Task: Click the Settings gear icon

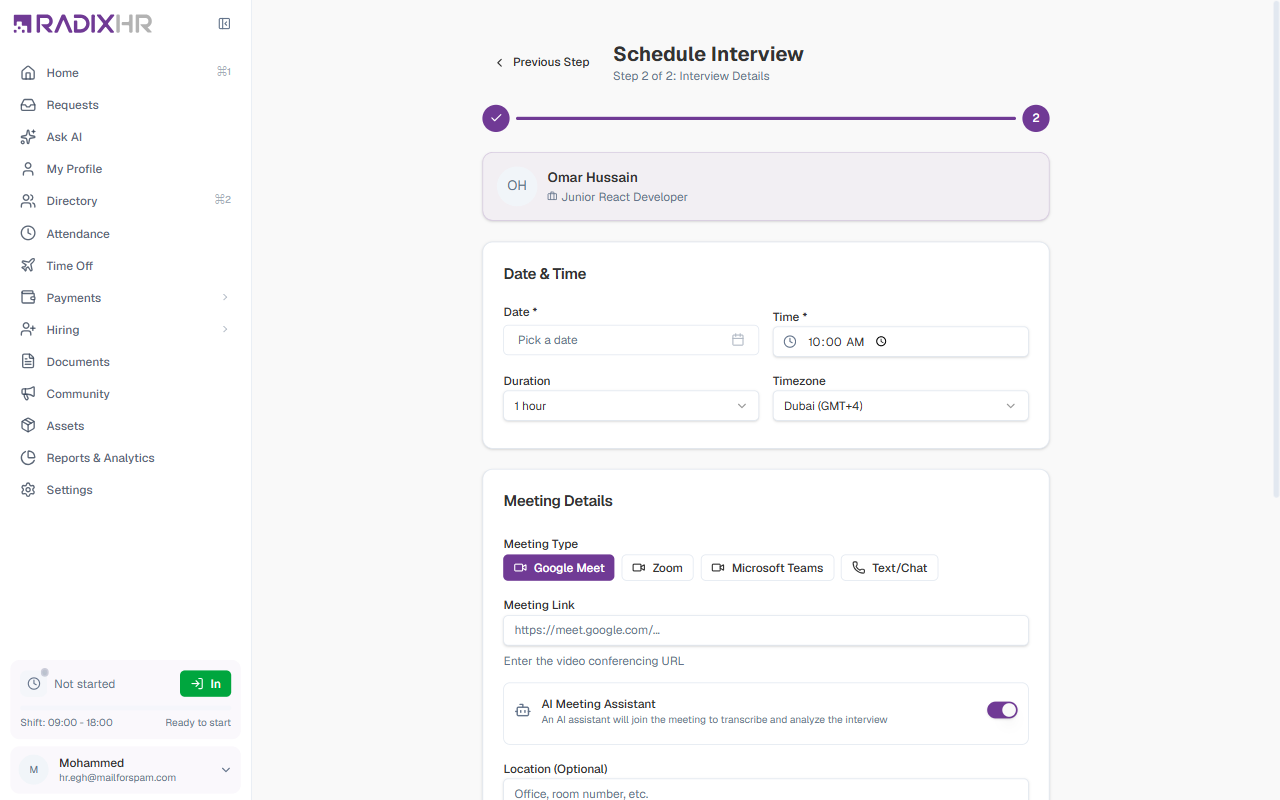Action: pos(28,490)
